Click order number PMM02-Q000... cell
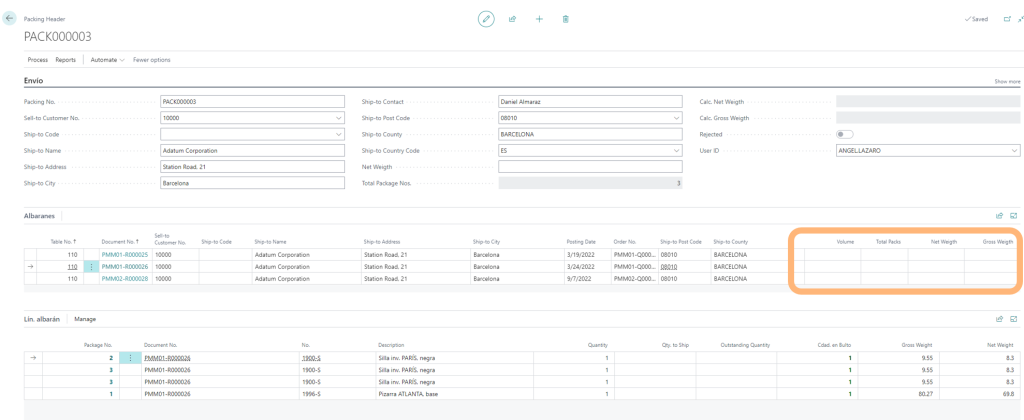This screenshot has width=1024, height=420. [x=633, y=278]
